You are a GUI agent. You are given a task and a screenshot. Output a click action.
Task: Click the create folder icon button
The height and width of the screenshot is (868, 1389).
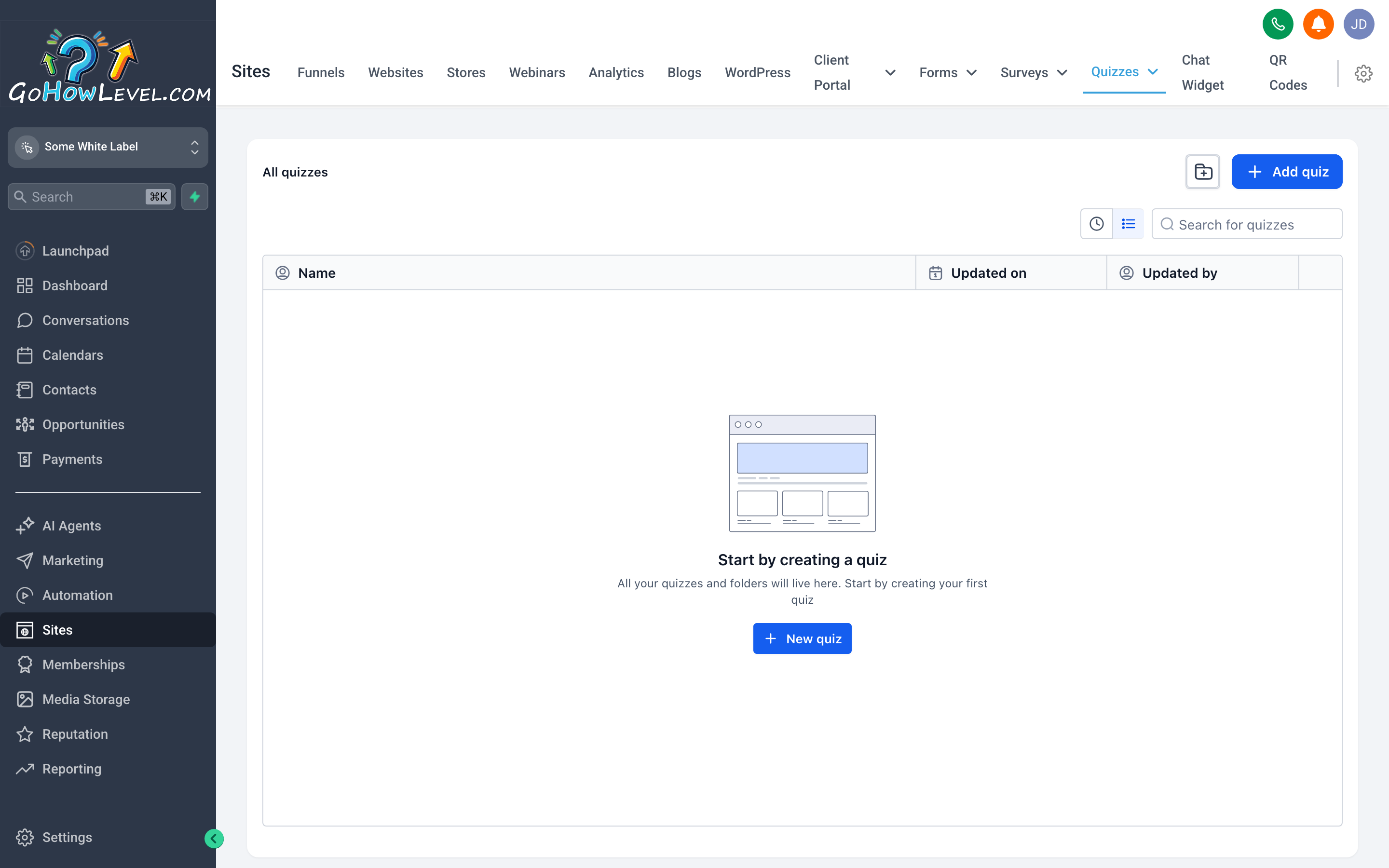coord(1203,172)
